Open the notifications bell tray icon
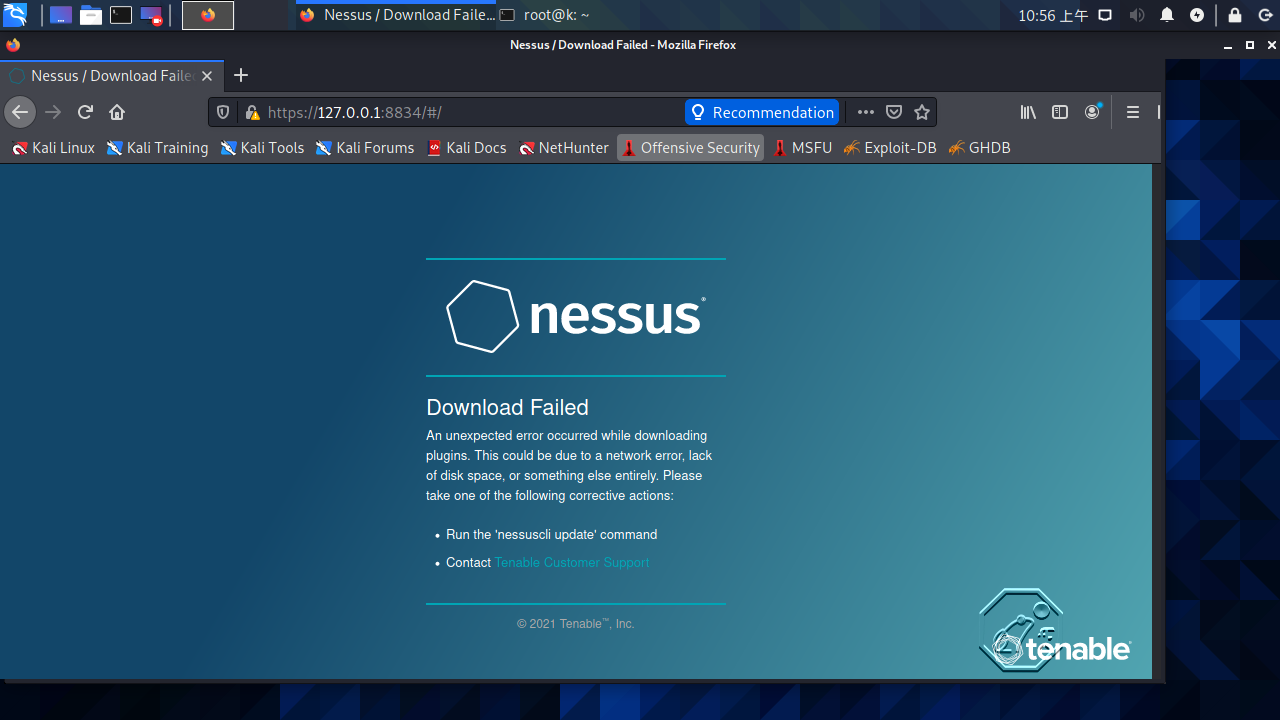The width and height of the screenshot is (1280, 720). tap(1167, 15)
